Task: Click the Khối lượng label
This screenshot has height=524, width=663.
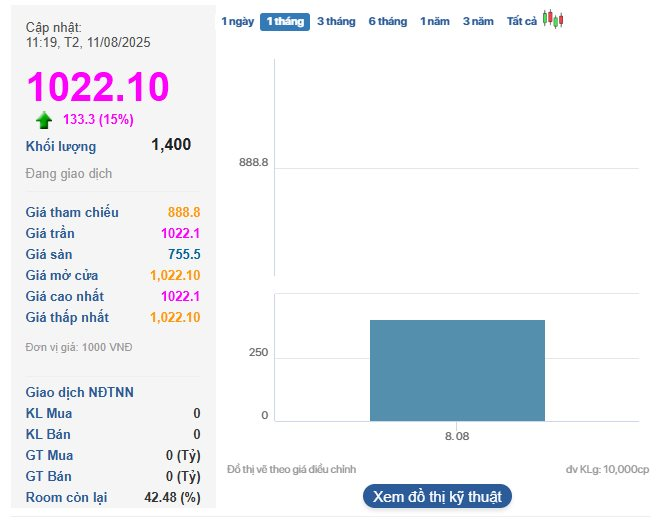Action: click(x=61, y=147)
